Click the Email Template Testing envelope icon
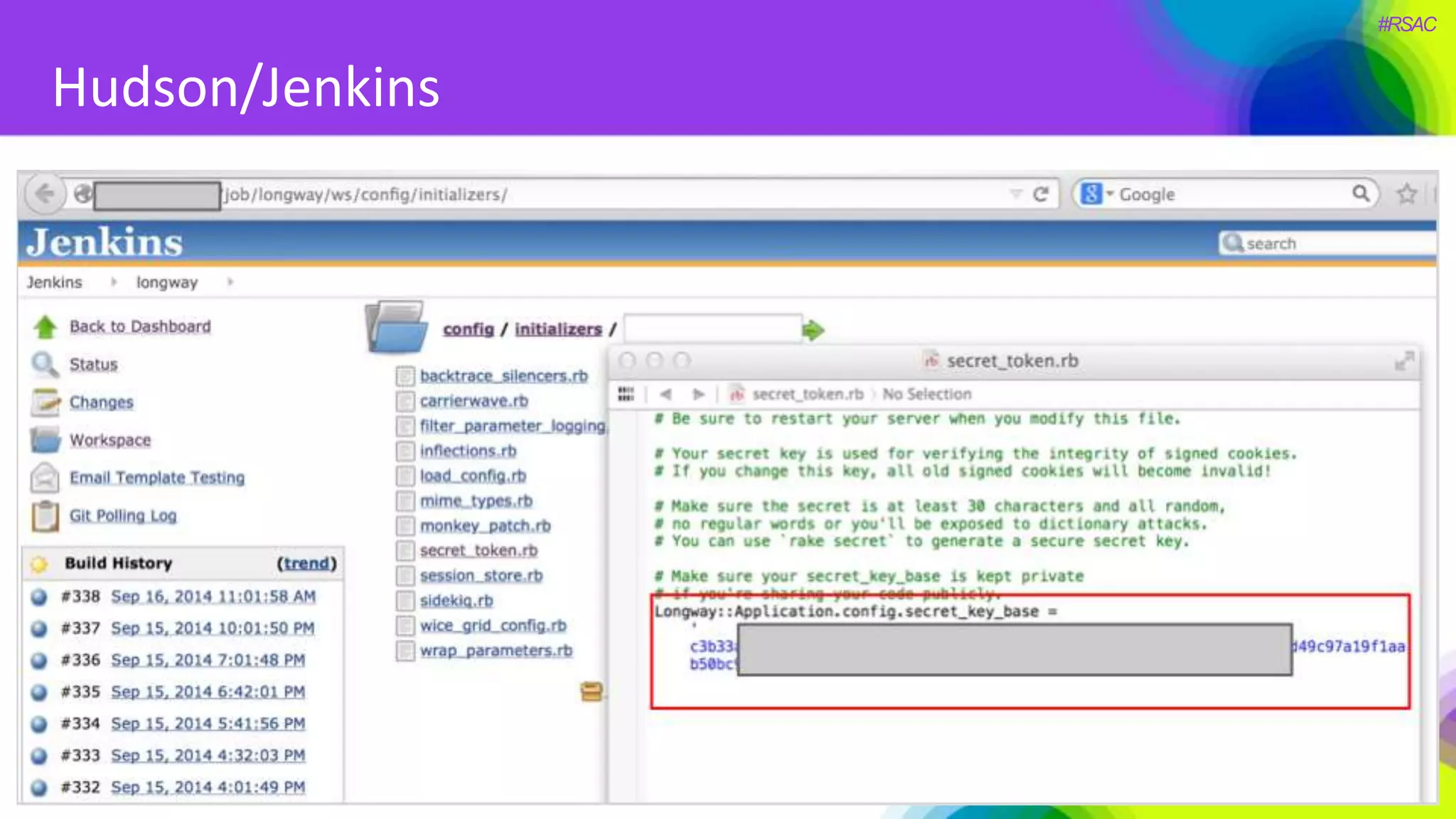 pyautogui.click(x=45, y=478)
